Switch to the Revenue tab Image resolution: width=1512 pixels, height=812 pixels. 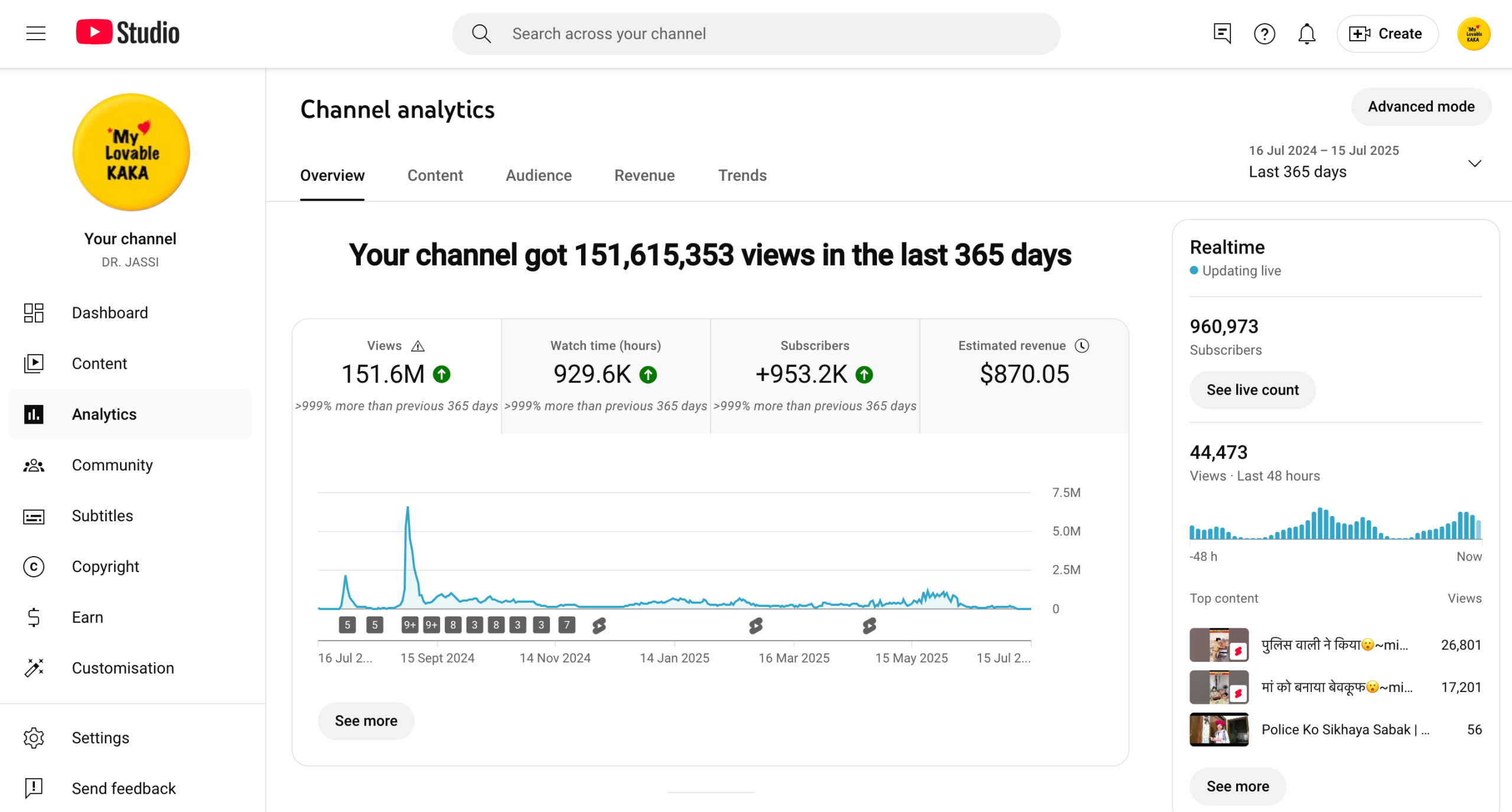[644, 176]
